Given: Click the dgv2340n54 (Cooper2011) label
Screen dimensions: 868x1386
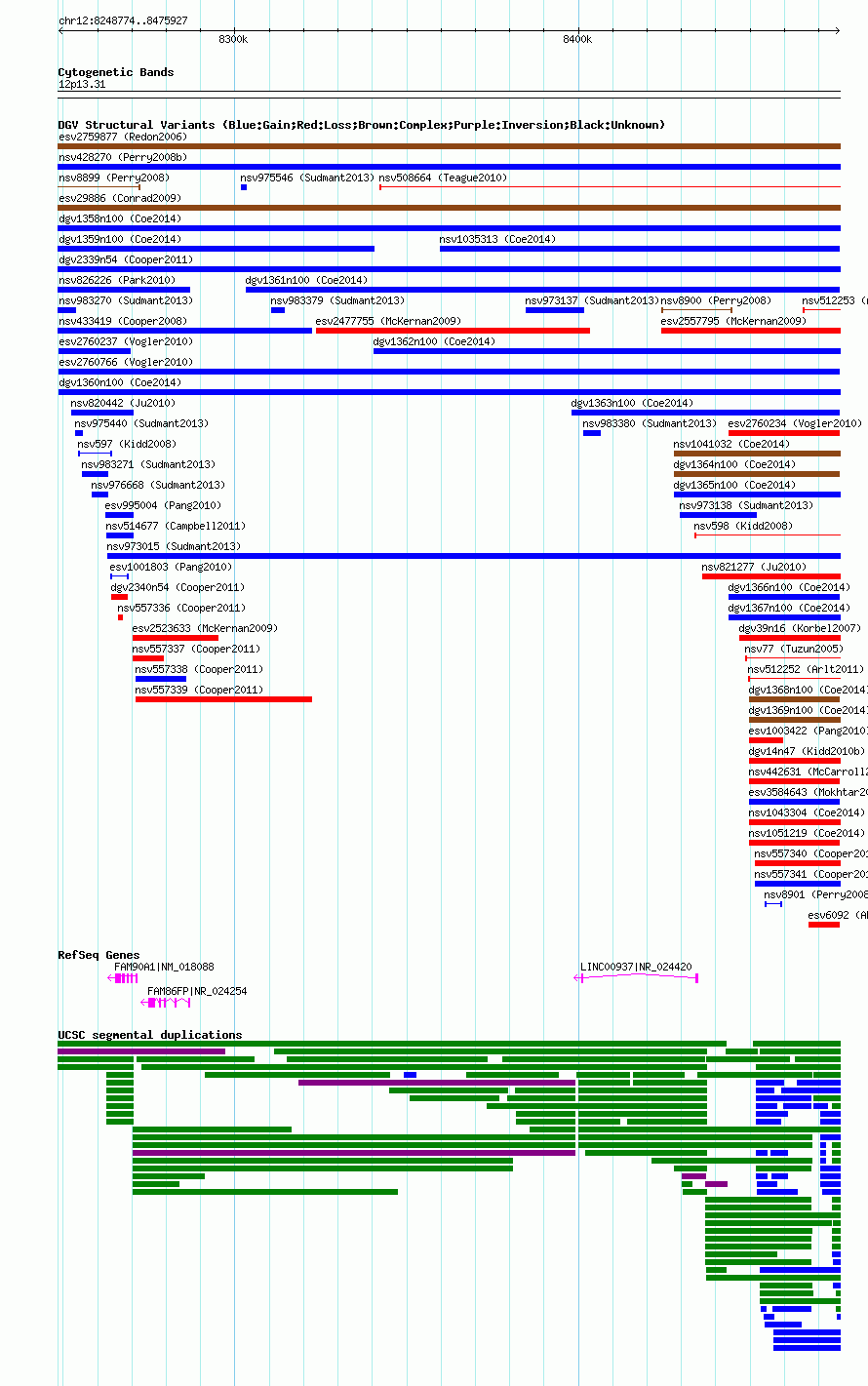Looking at the screenshot, I should (178, 587).
